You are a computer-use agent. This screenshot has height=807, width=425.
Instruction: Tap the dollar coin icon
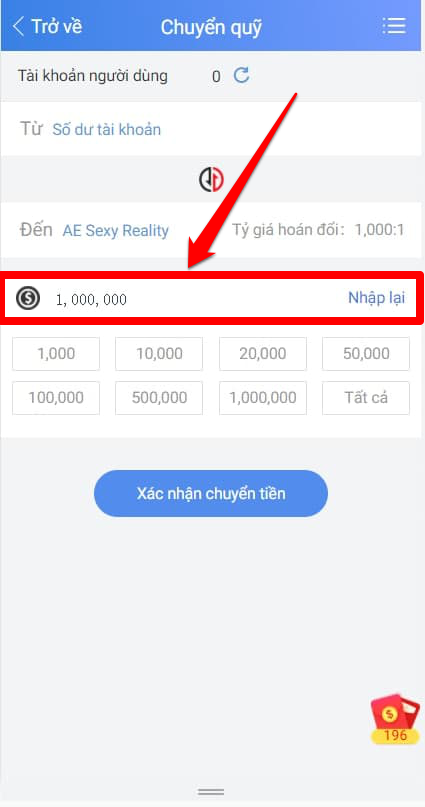[x=27, y=299]
